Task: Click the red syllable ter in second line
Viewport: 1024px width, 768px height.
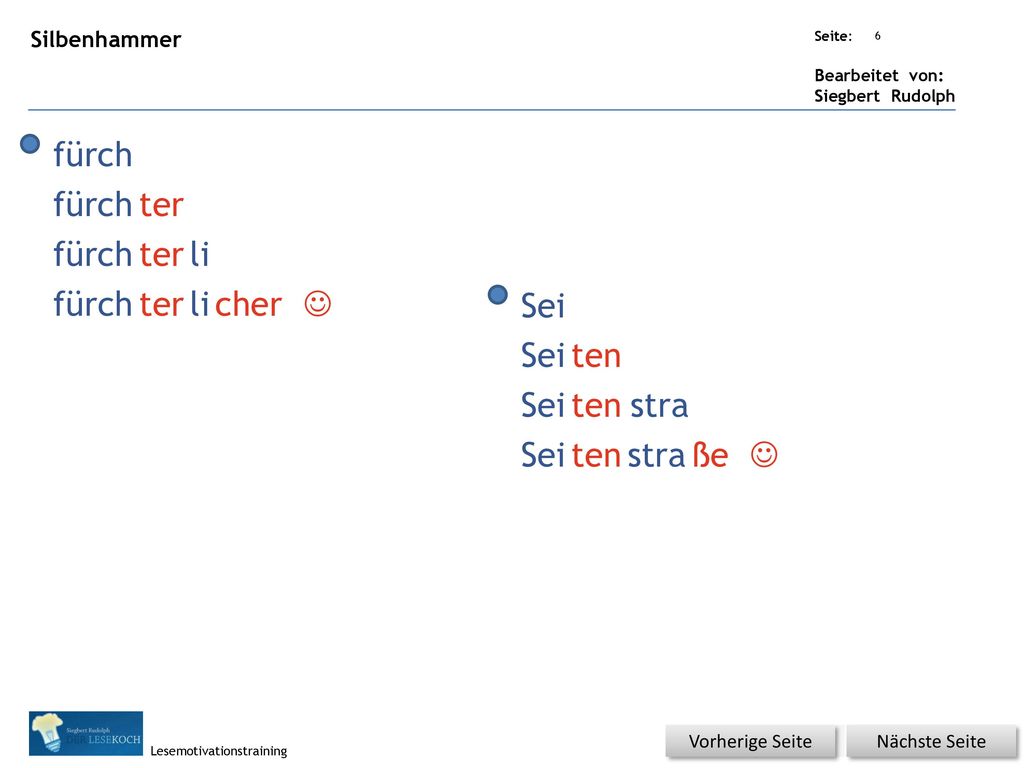Action: [161, 204]
